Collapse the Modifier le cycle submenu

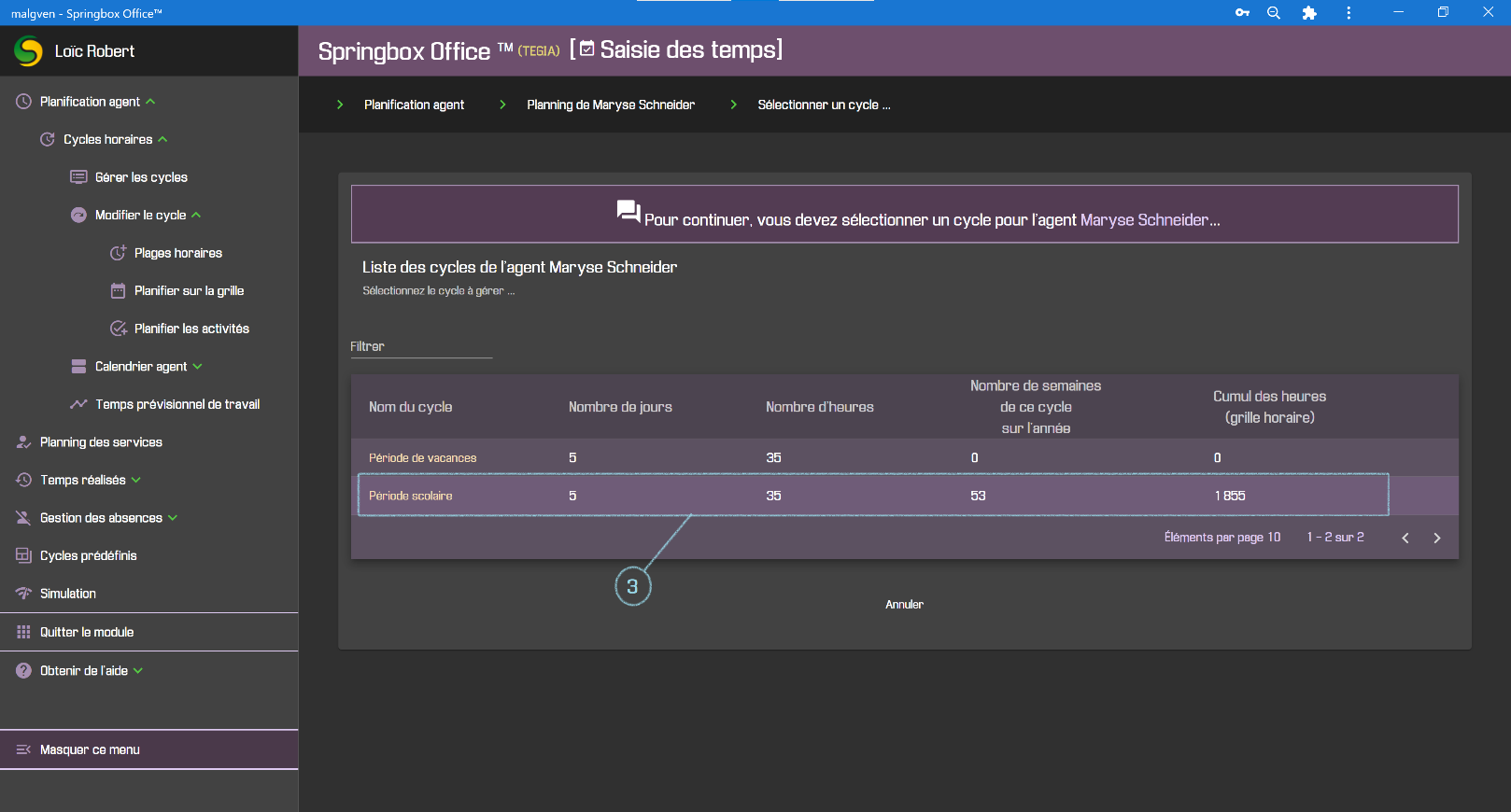pyautogui.click(x=196, y=215)
